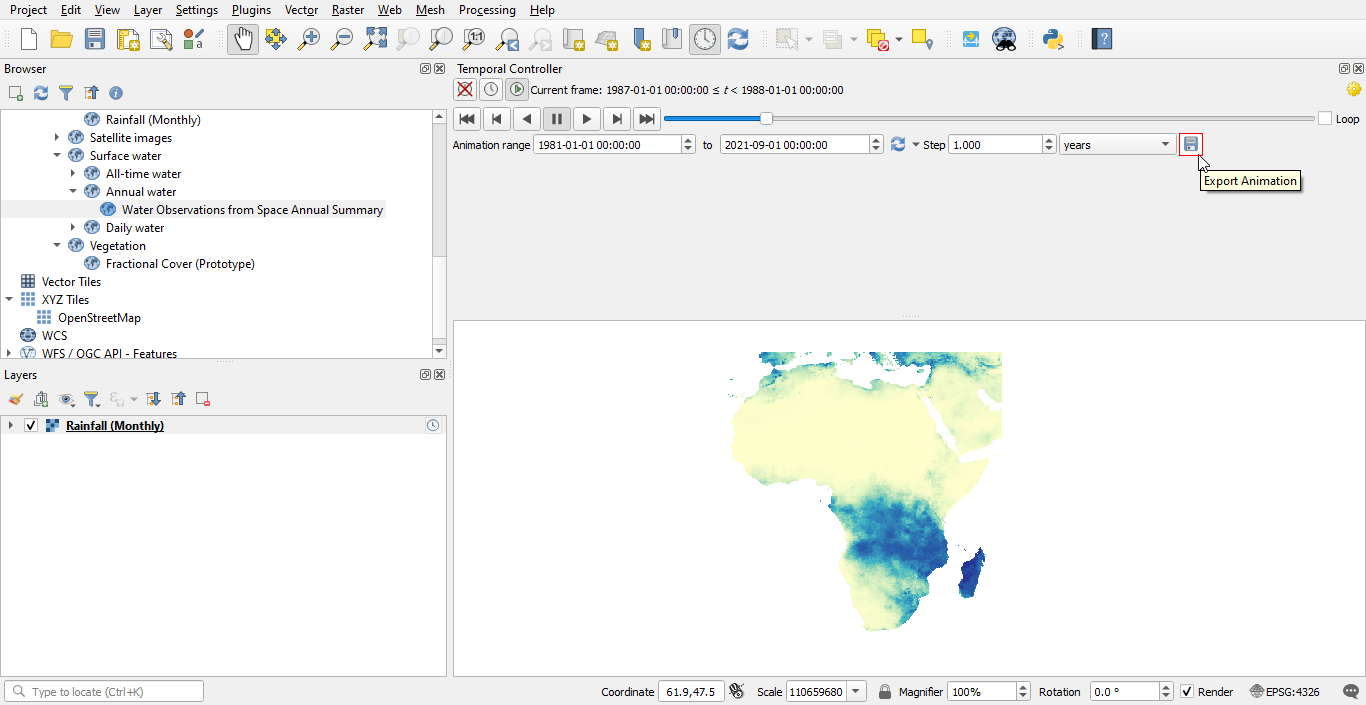
Task: Collapse the Annual water tree node
Action: click(x=72, y=191)
